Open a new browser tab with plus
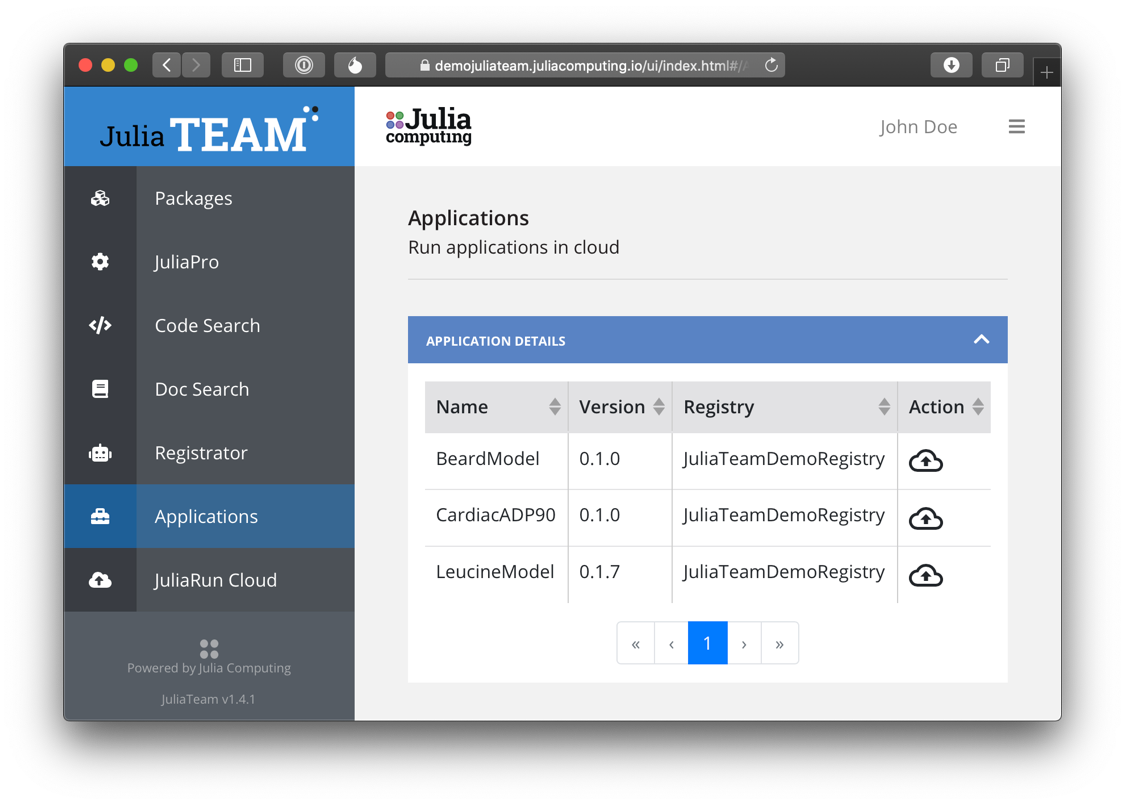 click(1047, 72)
